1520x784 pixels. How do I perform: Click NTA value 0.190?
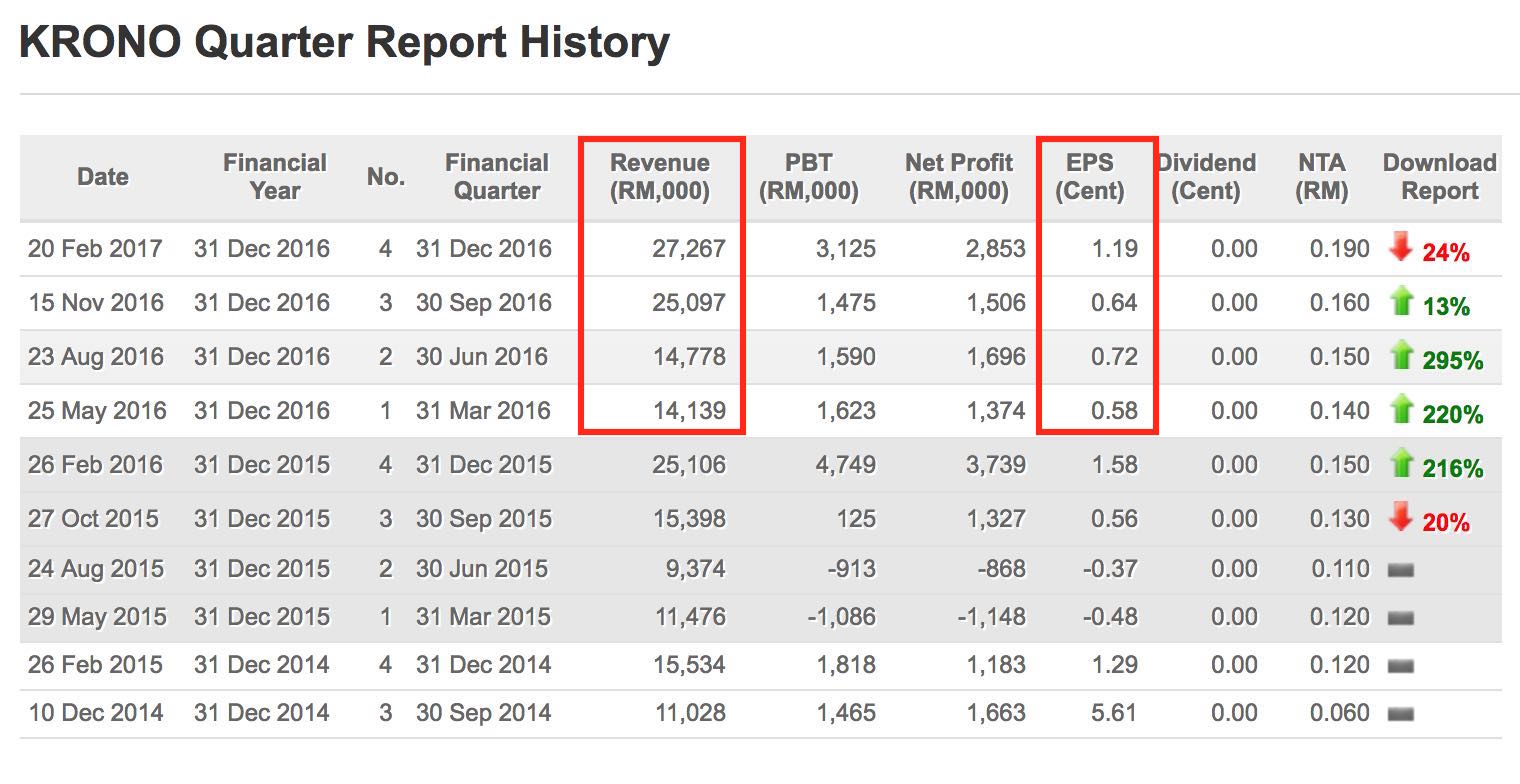click(x=1340, y=249)
